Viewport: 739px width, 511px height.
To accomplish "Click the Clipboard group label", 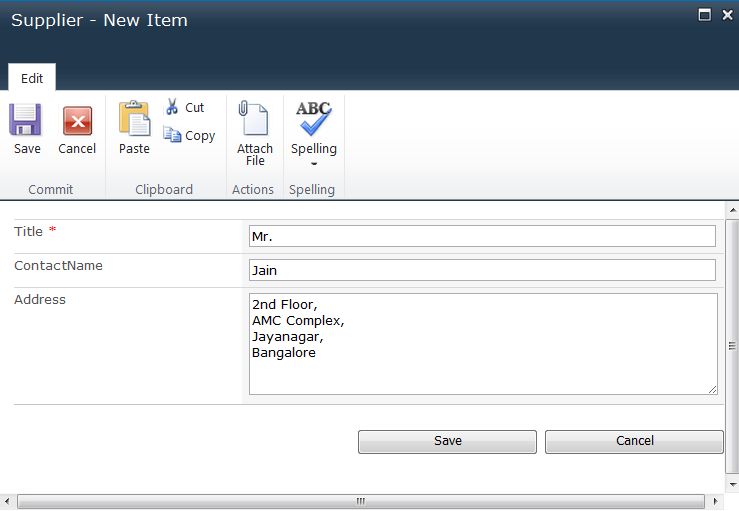I will coord(164,190).
